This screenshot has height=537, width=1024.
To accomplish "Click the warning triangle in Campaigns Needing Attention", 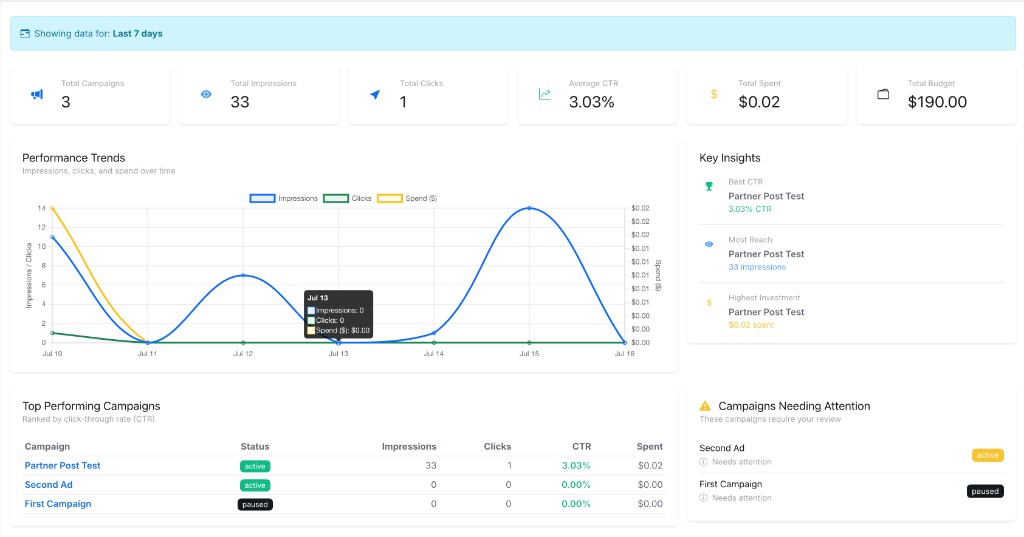I will pos(705,406).
